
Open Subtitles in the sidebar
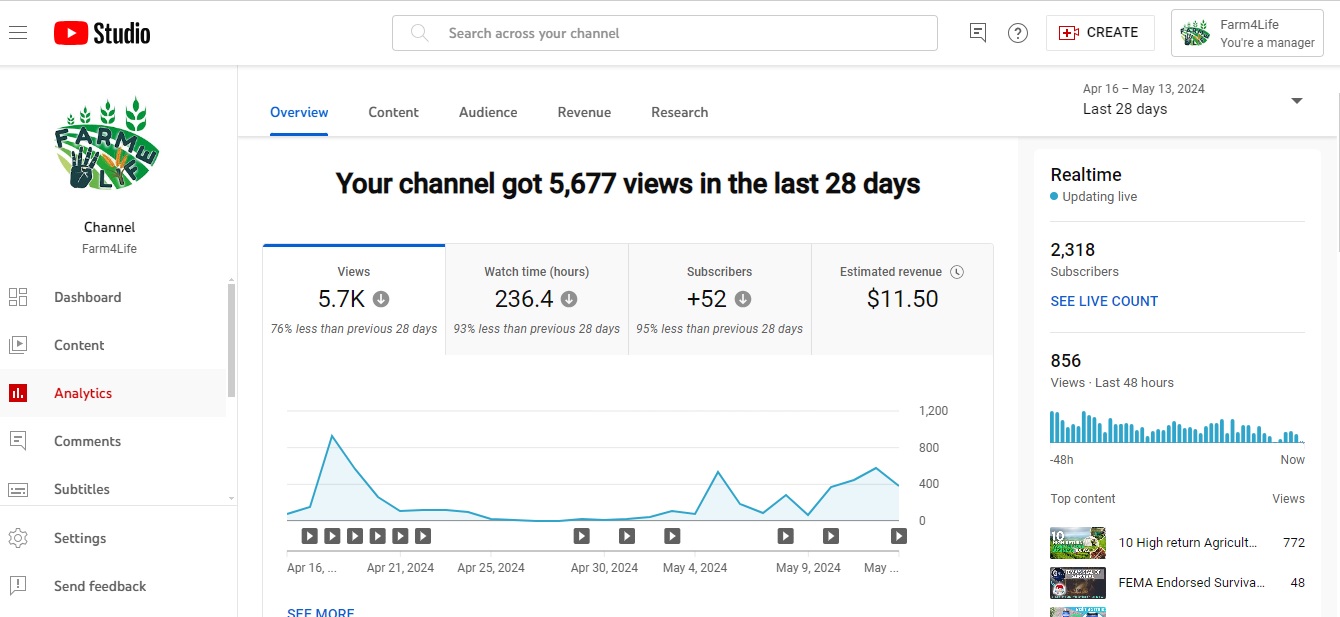113,489
